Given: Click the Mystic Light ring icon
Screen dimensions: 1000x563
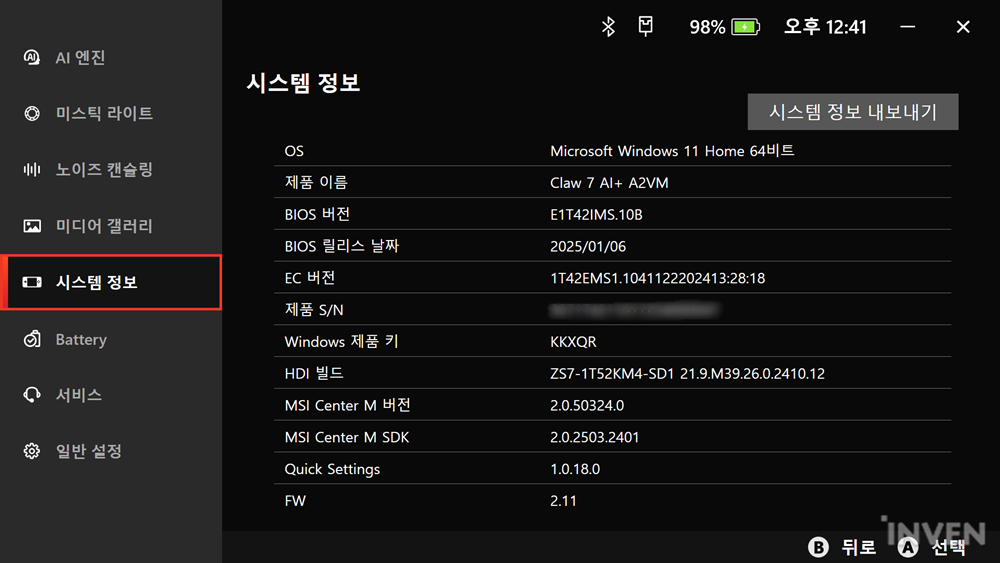Looking at the screenshot, I should tap(31, 113).
